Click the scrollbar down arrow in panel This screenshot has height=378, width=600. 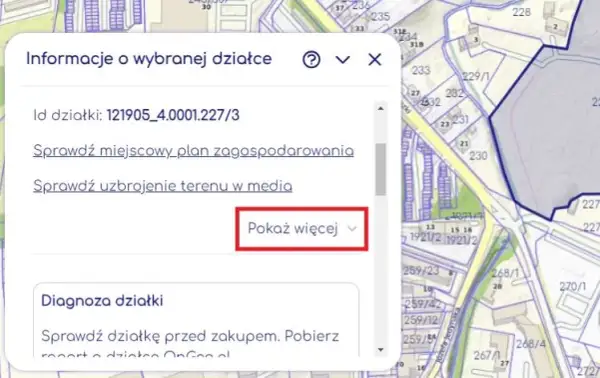380,349
